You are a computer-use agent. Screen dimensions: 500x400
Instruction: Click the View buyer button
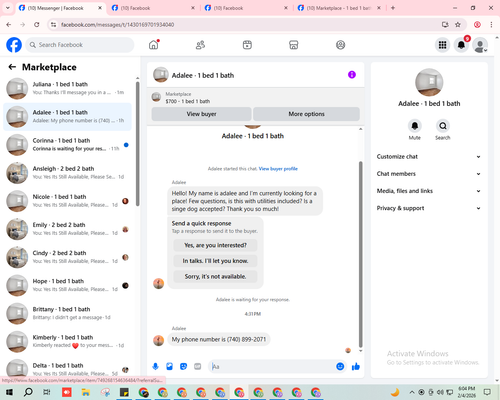pyautogui.click(x=201, y=114)
